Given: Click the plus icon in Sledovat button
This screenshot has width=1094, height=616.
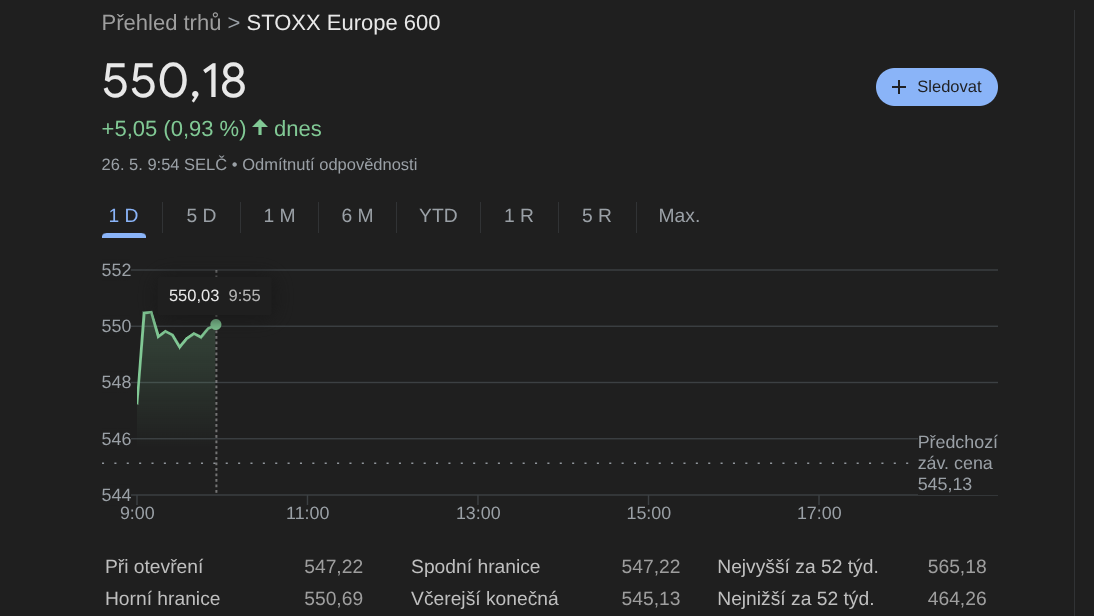Looking at the screenshot, I should (x=899, y=87).
